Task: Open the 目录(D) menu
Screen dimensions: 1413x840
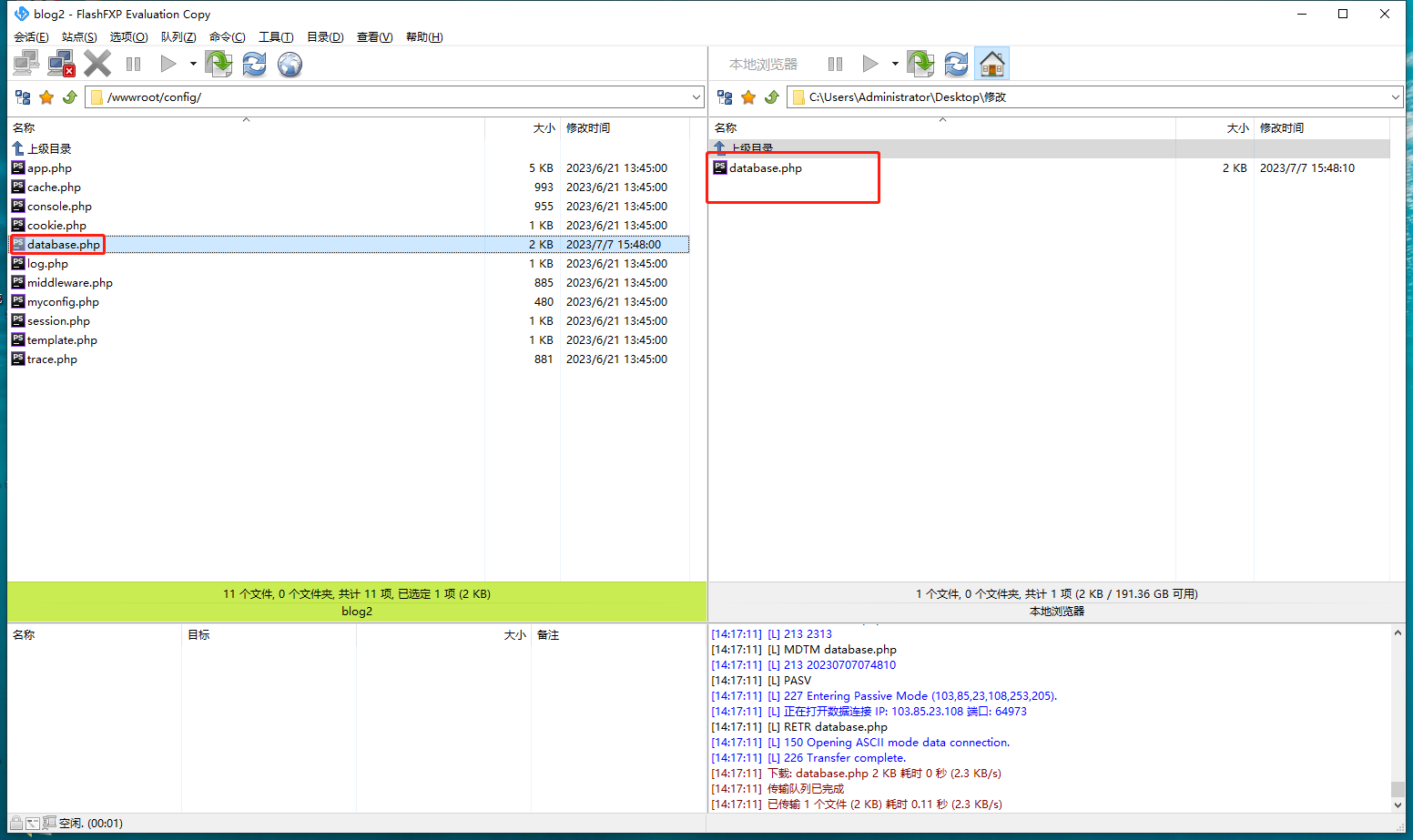Action: point(325,37)
